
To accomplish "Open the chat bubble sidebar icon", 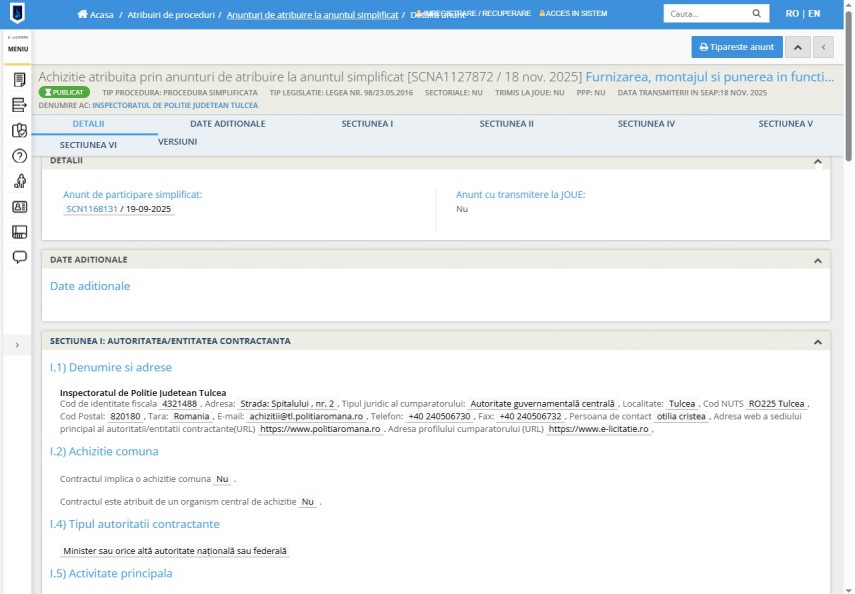I will (x=19, y=257).
